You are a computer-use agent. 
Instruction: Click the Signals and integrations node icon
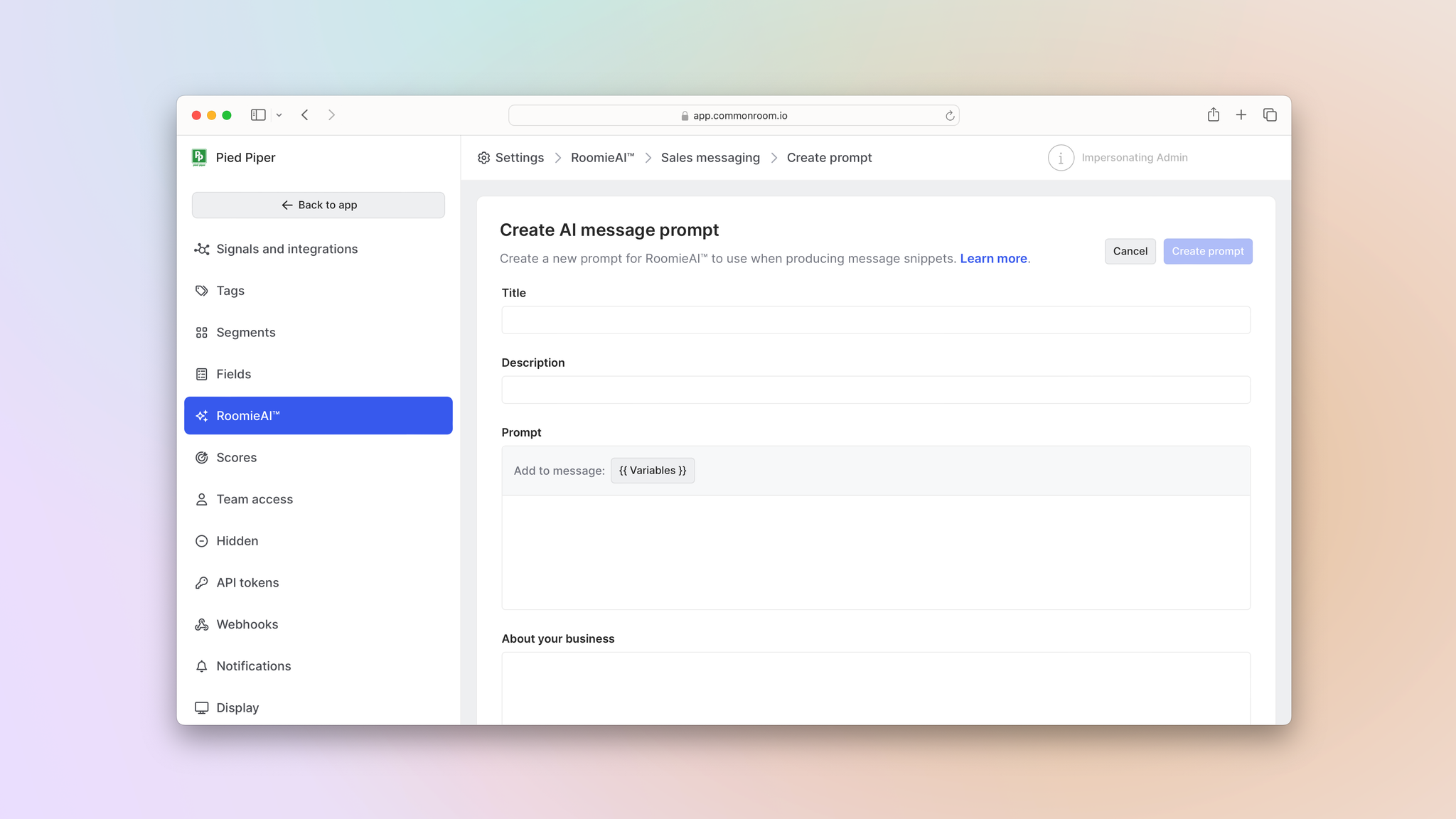pos(202,249)
